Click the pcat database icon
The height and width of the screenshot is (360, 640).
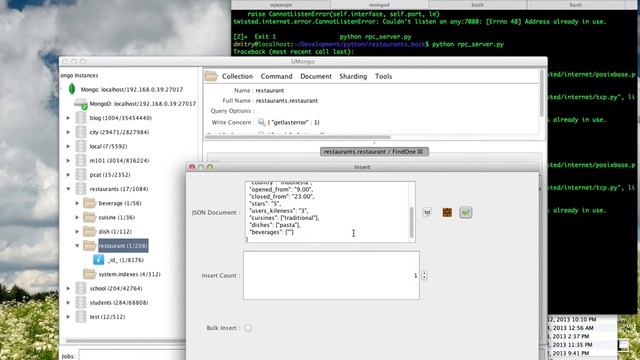pos(81,174)
